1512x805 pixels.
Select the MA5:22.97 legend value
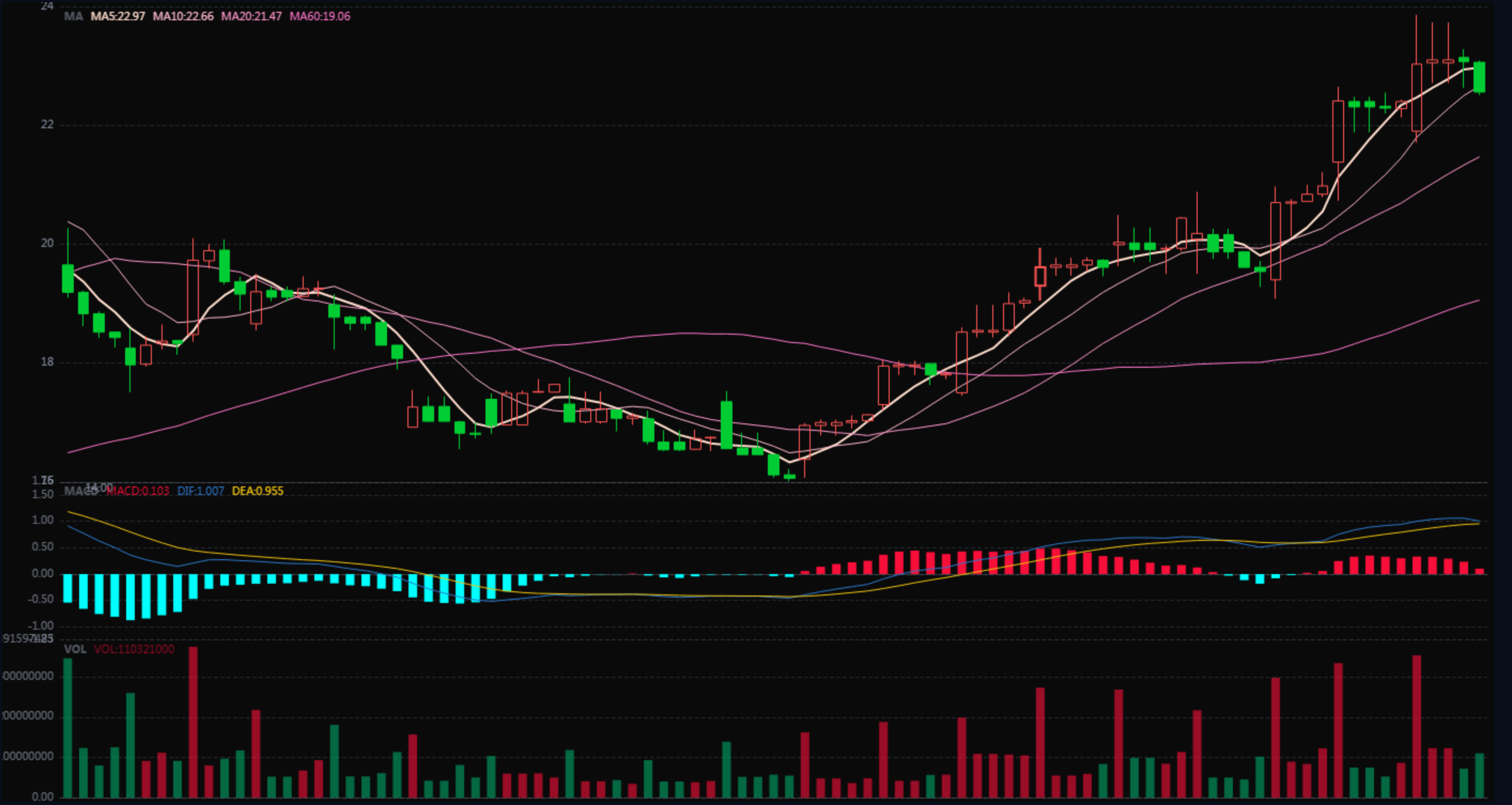[x=118, y=17]
